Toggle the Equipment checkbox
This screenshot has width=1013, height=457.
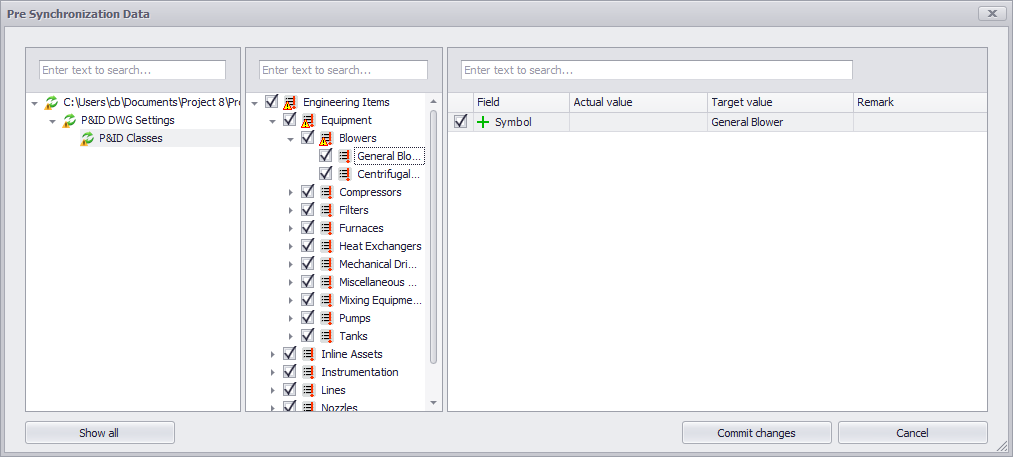[x=289, y=120]
